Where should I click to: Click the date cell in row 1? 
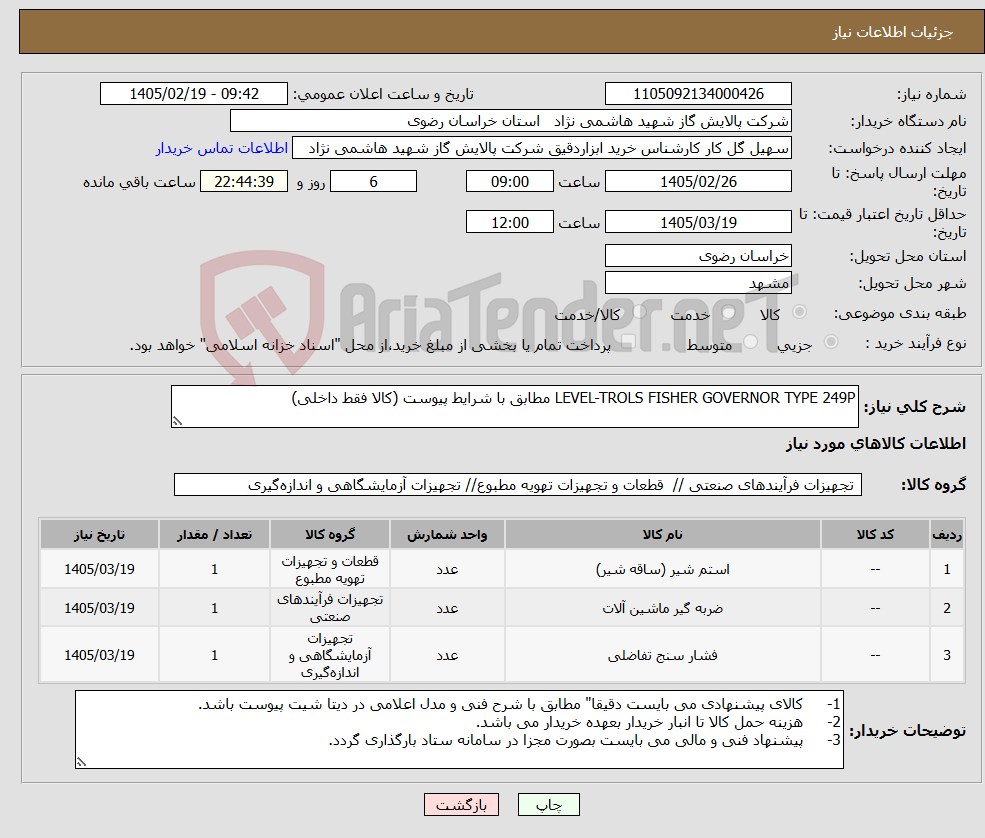[x=99, y=569]
